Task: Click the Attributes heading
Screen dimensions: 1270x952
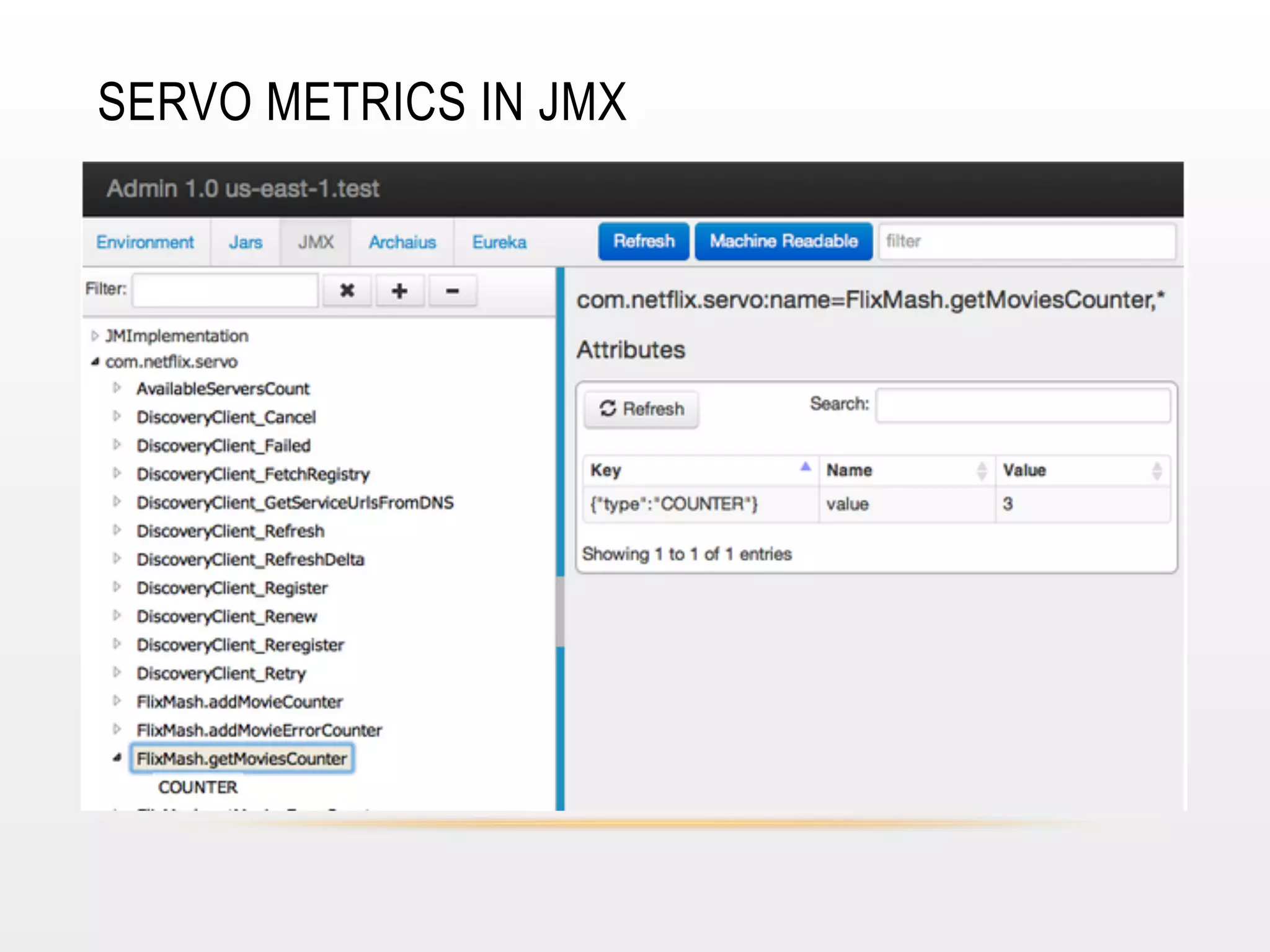Action: coord(631,350)
